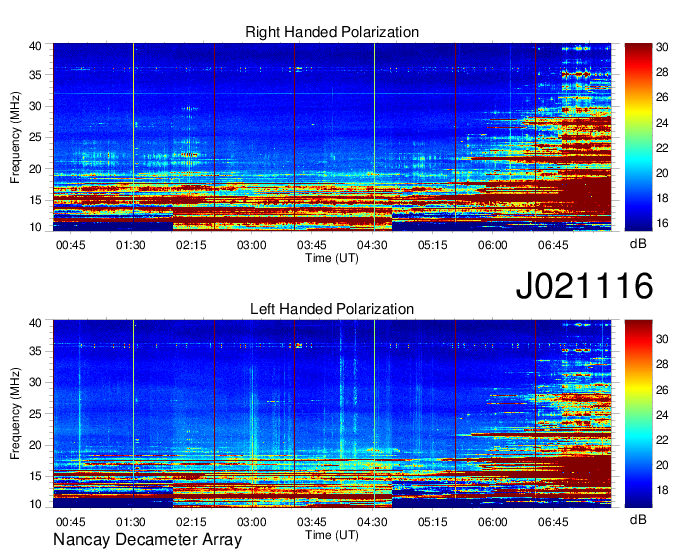
Task: Click the 04:30 tick label on the lower plot
Action: [x=372, y=522]
